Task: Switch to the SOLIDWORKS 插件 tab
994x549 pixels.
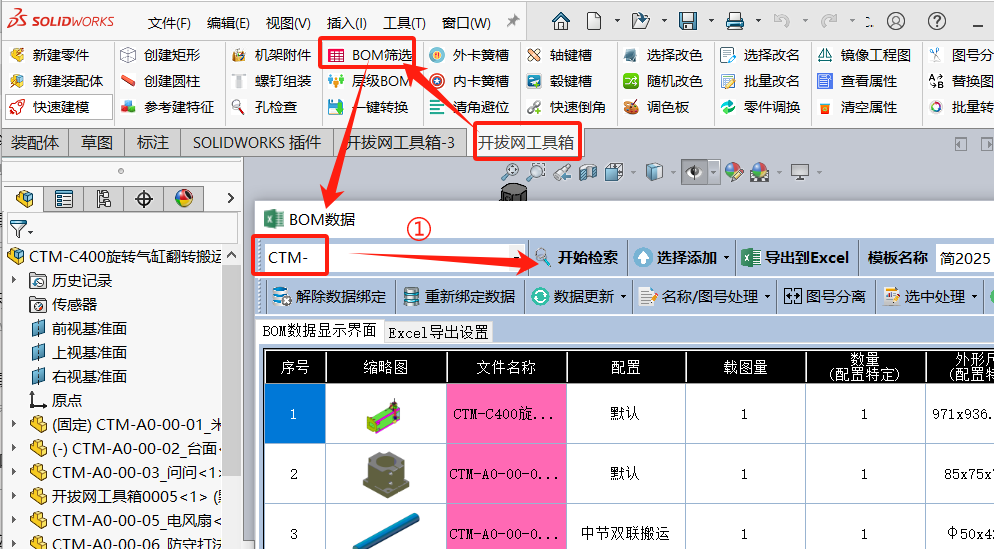Action: click(x=257, y=143)
